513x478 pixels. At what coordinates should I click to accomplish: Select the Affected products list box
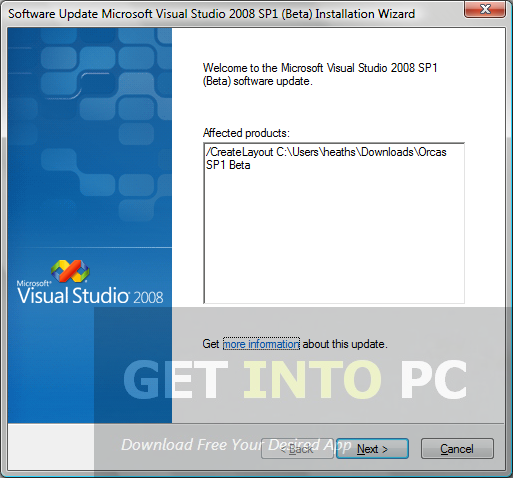coord(334,223)
